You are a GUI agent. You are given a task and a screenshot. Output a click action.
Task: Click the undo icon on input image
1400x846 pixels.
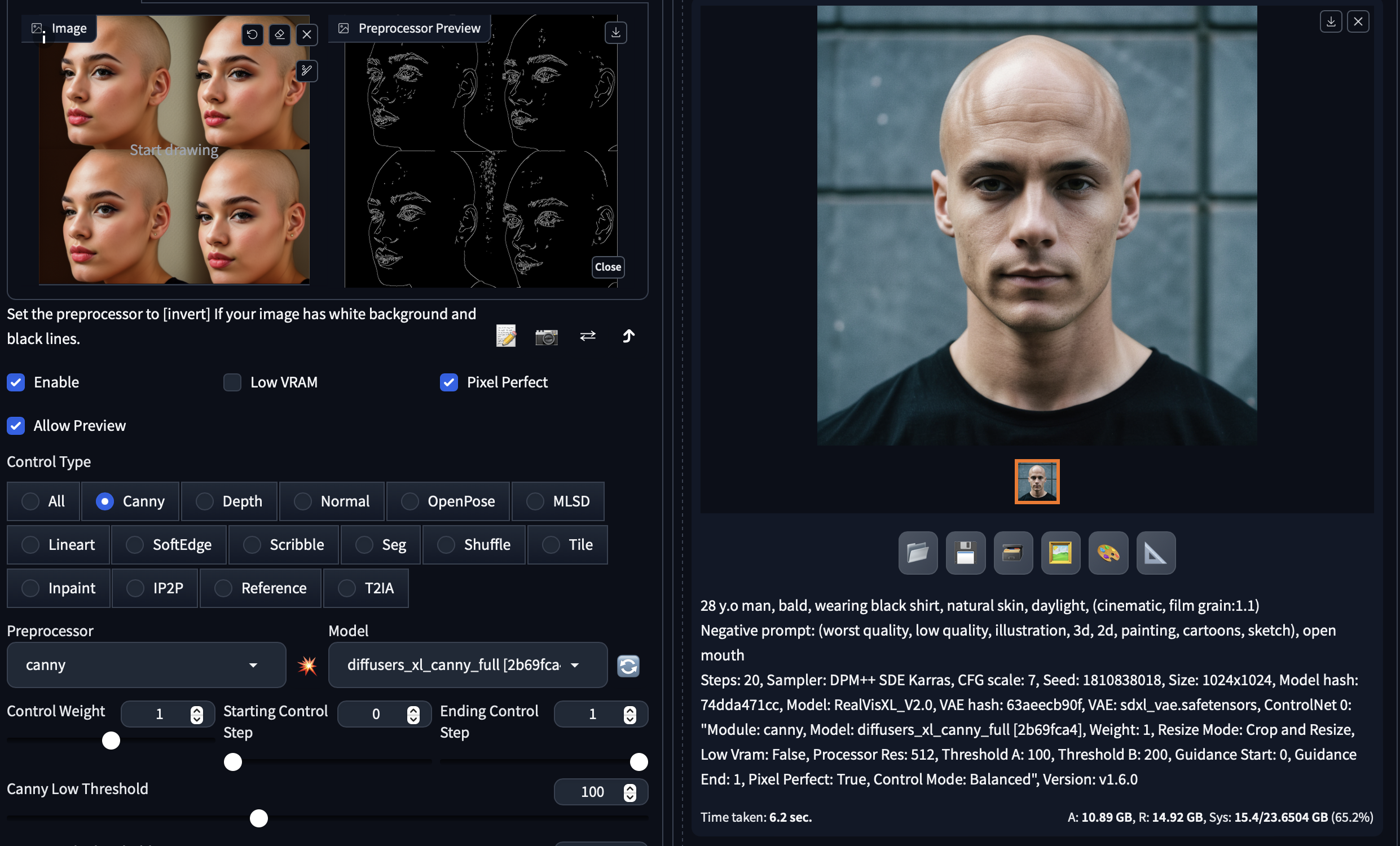(x=252, y=34)
